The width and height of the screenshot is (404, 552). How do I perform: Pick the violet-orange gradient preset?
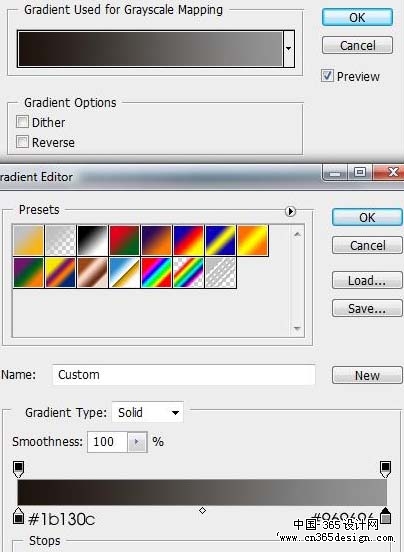coord(156,240)
